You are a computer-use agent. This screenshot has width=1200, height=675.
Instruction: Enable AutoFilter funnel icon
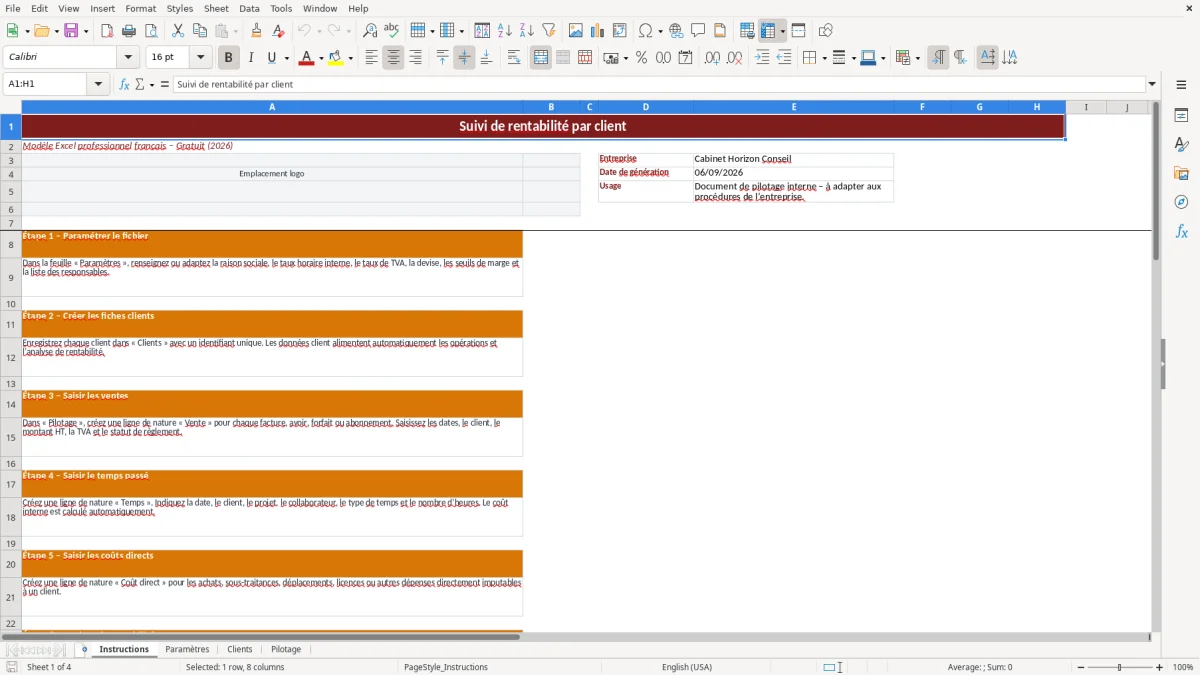coord(549,31)
